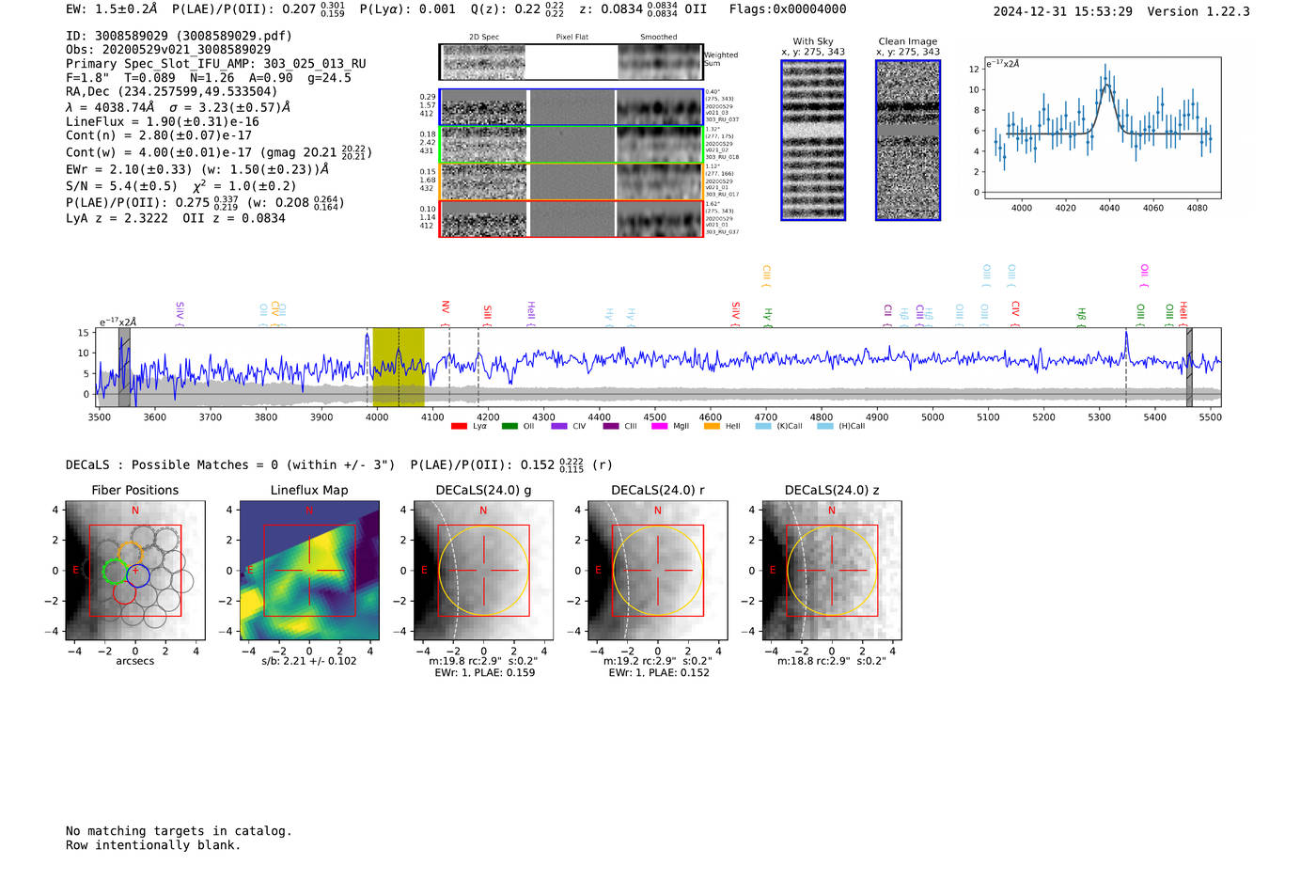The height and width of the screenshot is (896, 1316).
Task: Click the Gaussian fit emission line plot
Action: coord(1102,128)
